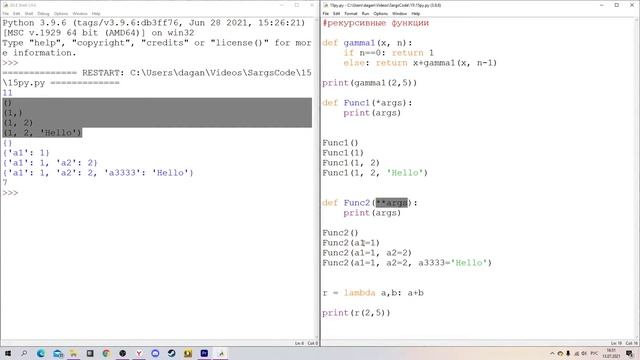Click the Ln indicator in shell status bar
The width and height of the screenshot is (640, 360).
[x=299, y=343]
